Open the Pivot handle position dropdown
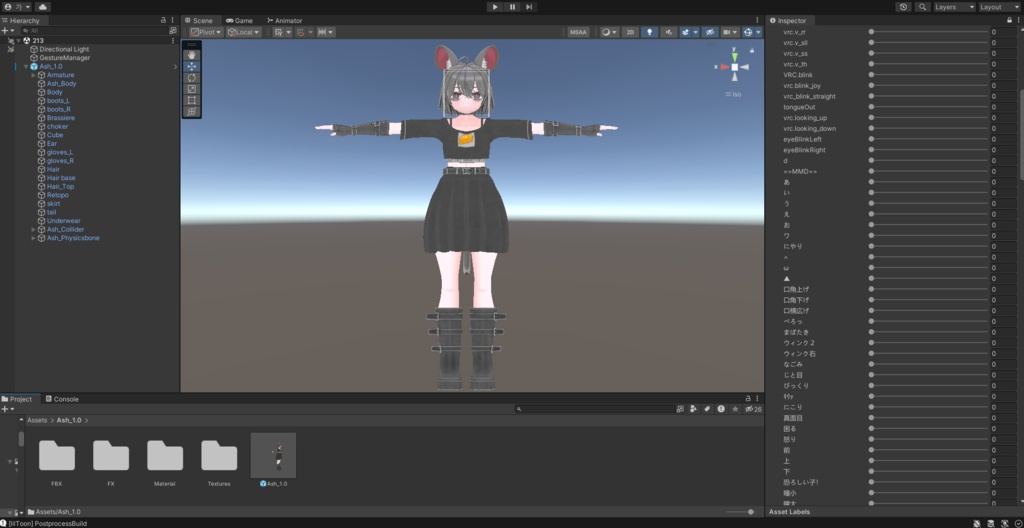The height and width of the screenshot is (528, 1024). [206, 32]
